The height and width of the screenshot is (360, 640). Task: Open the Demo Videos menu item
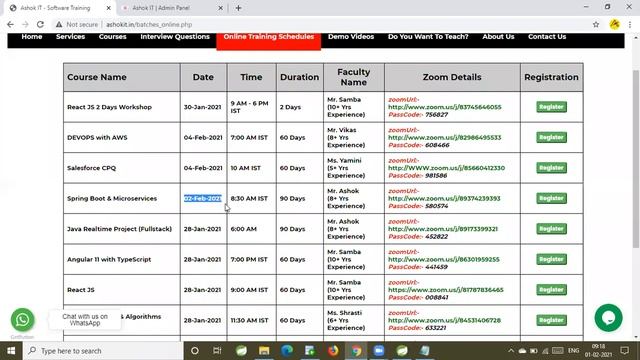(x=351, y=36)
